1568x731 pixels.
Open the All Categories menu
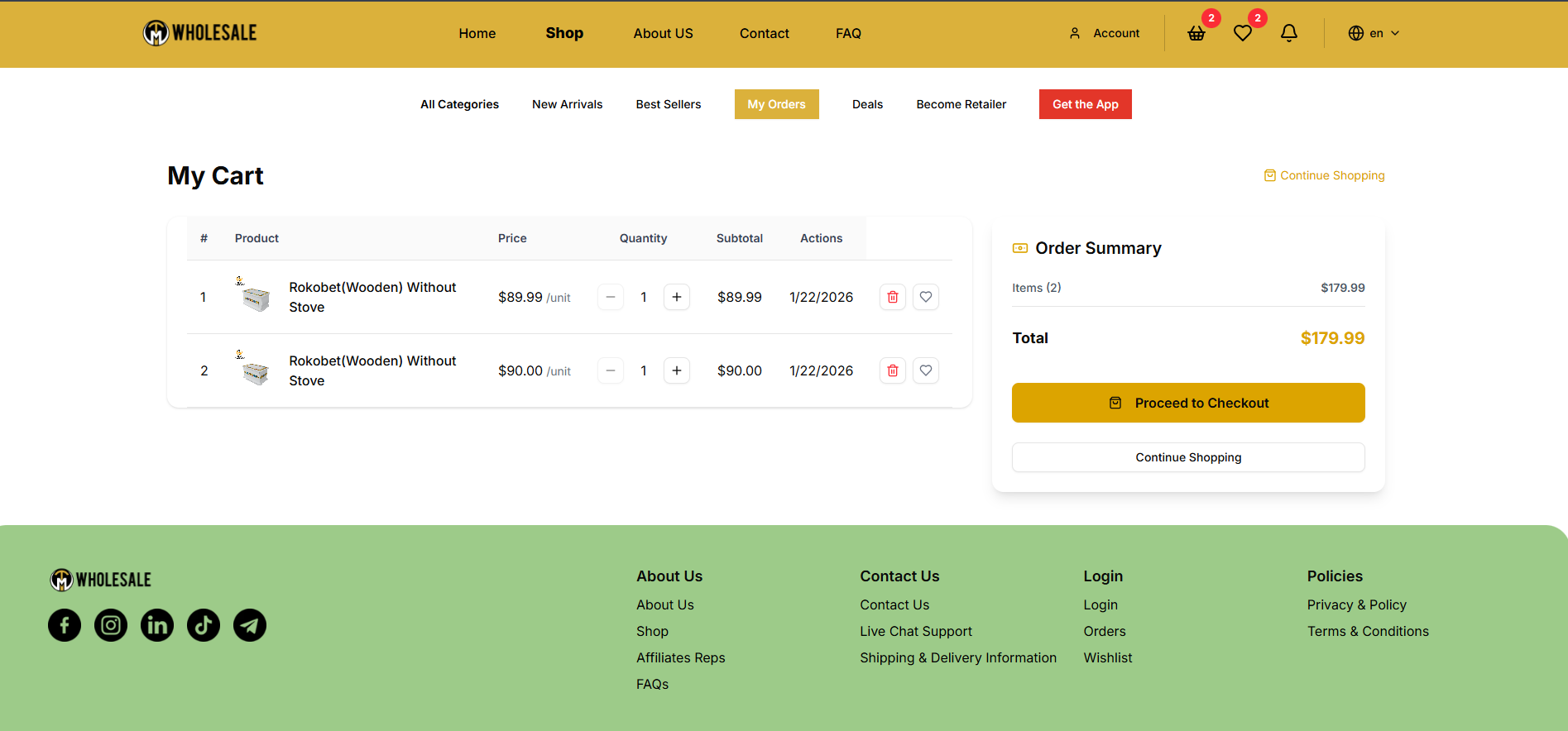pyautogui.click(x=459, y=104)
